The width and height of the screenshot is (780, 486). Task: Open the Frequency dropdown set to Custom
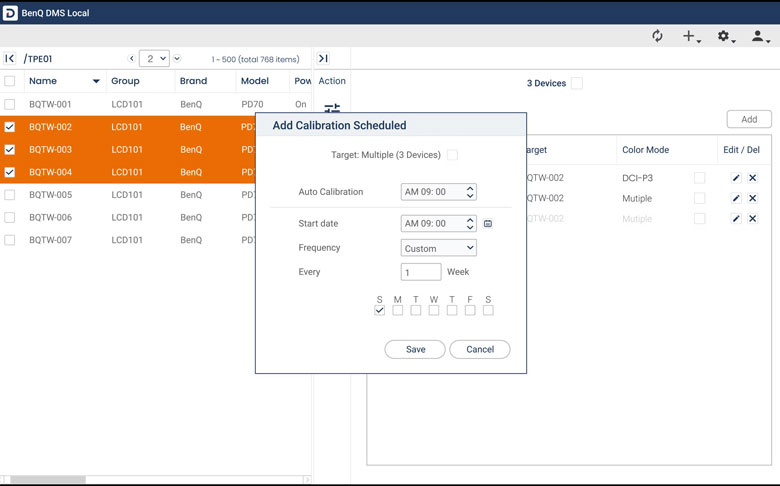pyautogui.click(x=439, y=248)
